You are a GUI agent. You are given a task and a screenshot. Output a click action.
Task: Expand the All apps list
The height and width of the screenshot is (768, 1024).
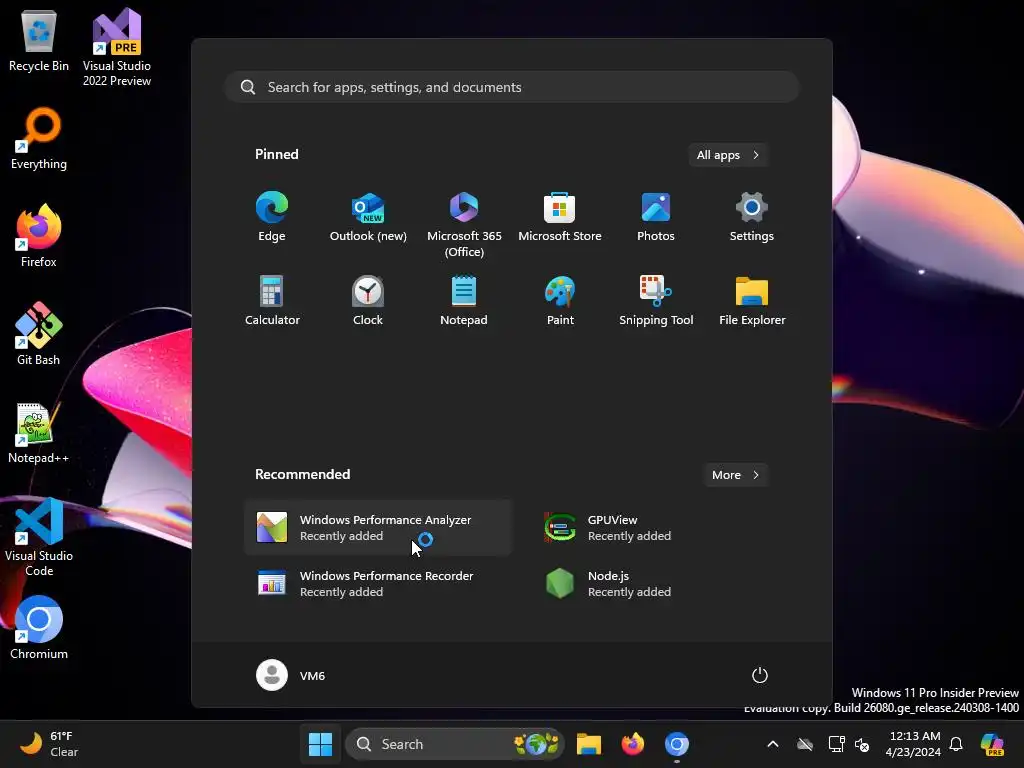pos(728,155)
